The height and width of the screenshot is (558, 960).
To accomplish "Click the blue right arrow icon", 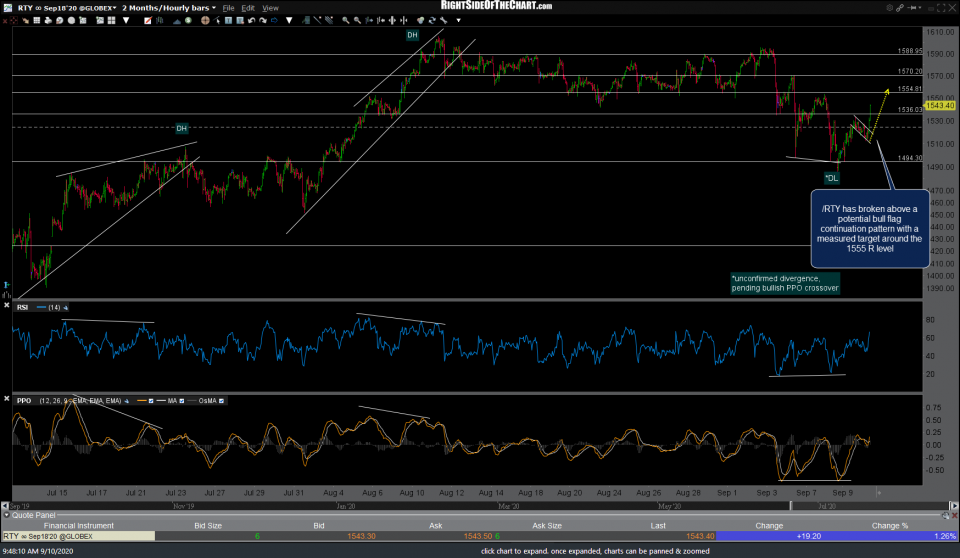I will click(x=274, y=20).
